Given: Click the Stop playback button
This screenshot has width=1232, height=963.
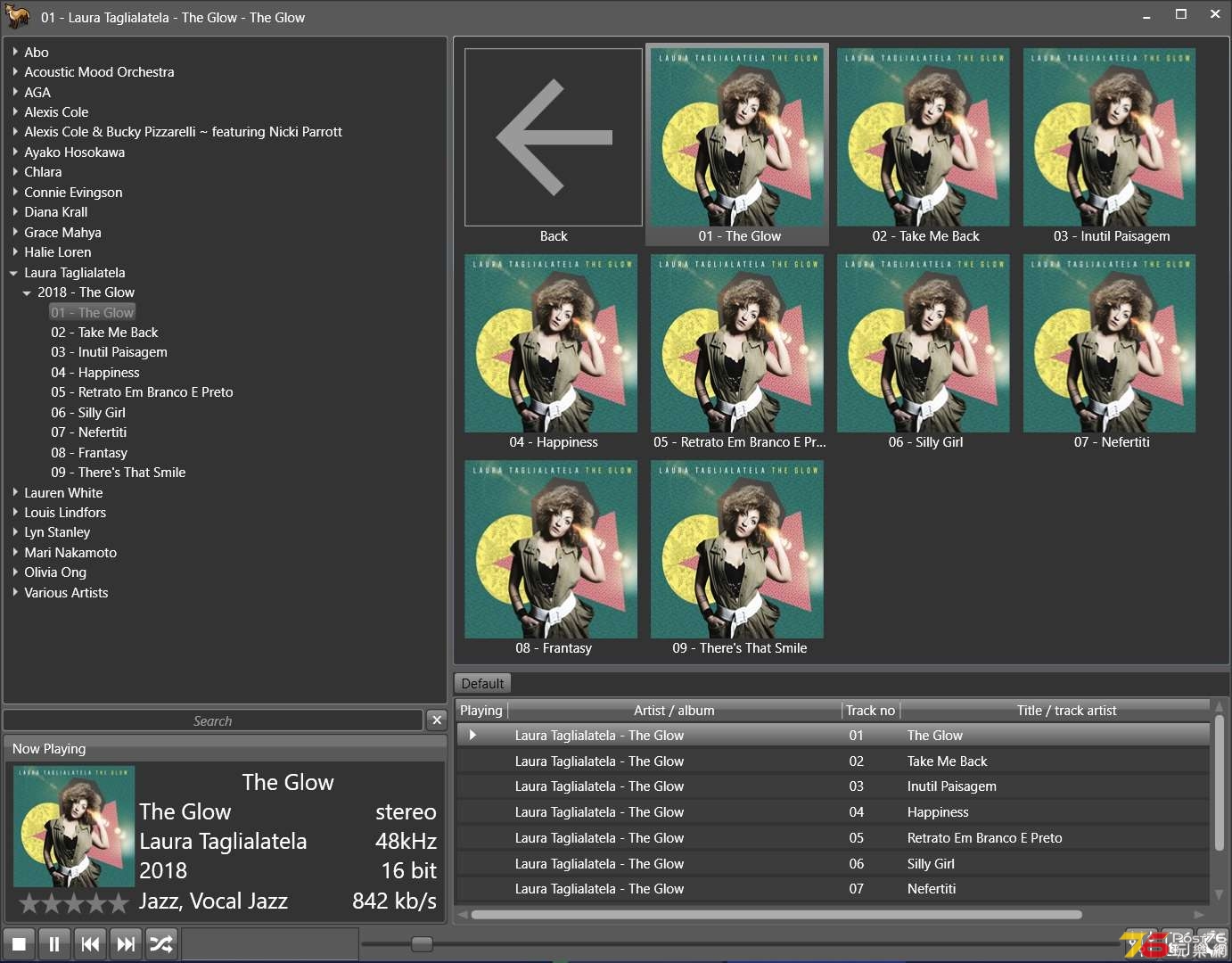Looking at the screenshot, I should pos(19,943).
